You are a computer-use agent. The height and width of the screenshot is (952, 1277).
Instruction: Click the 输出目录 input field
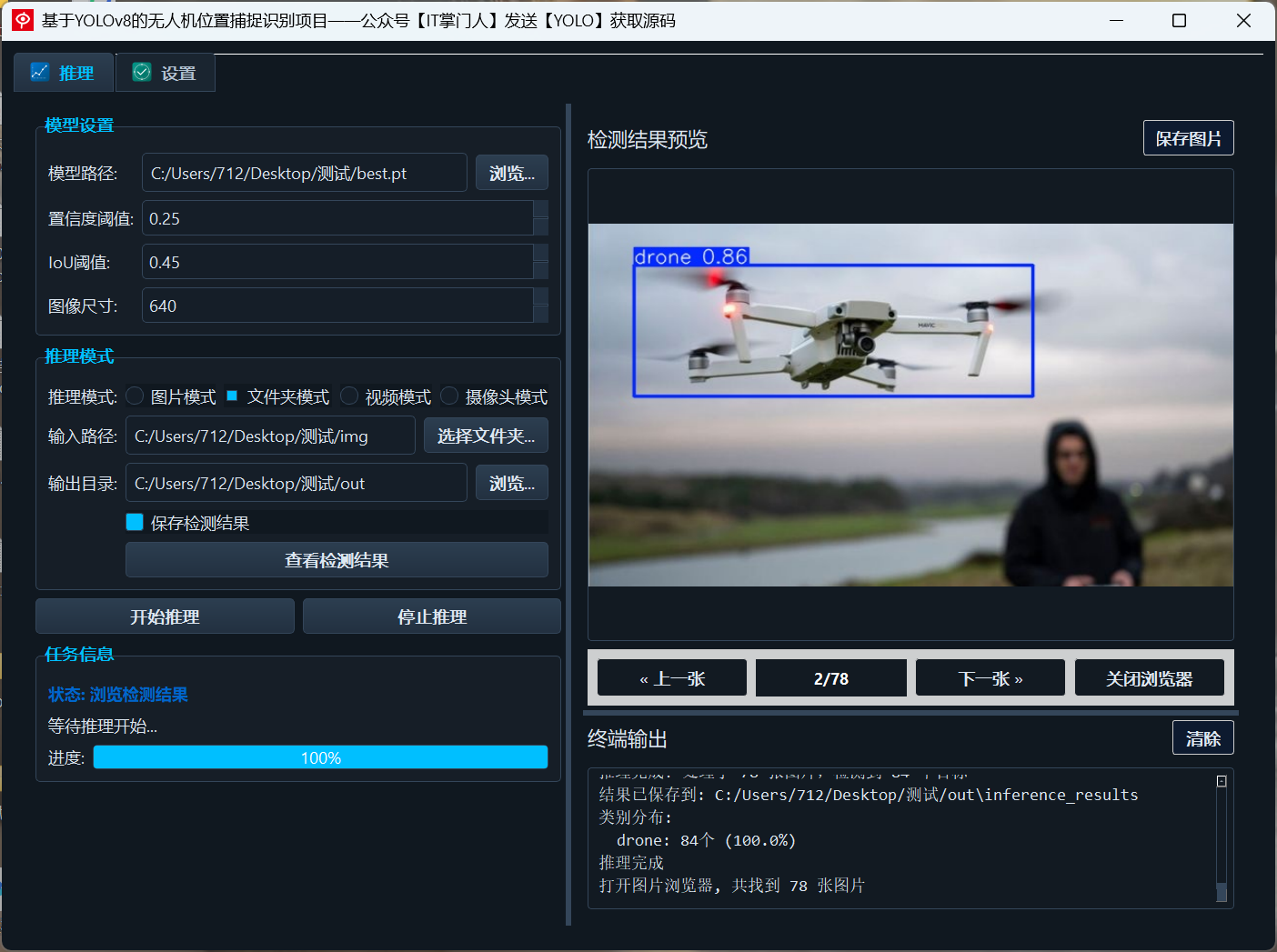[297, 483]
